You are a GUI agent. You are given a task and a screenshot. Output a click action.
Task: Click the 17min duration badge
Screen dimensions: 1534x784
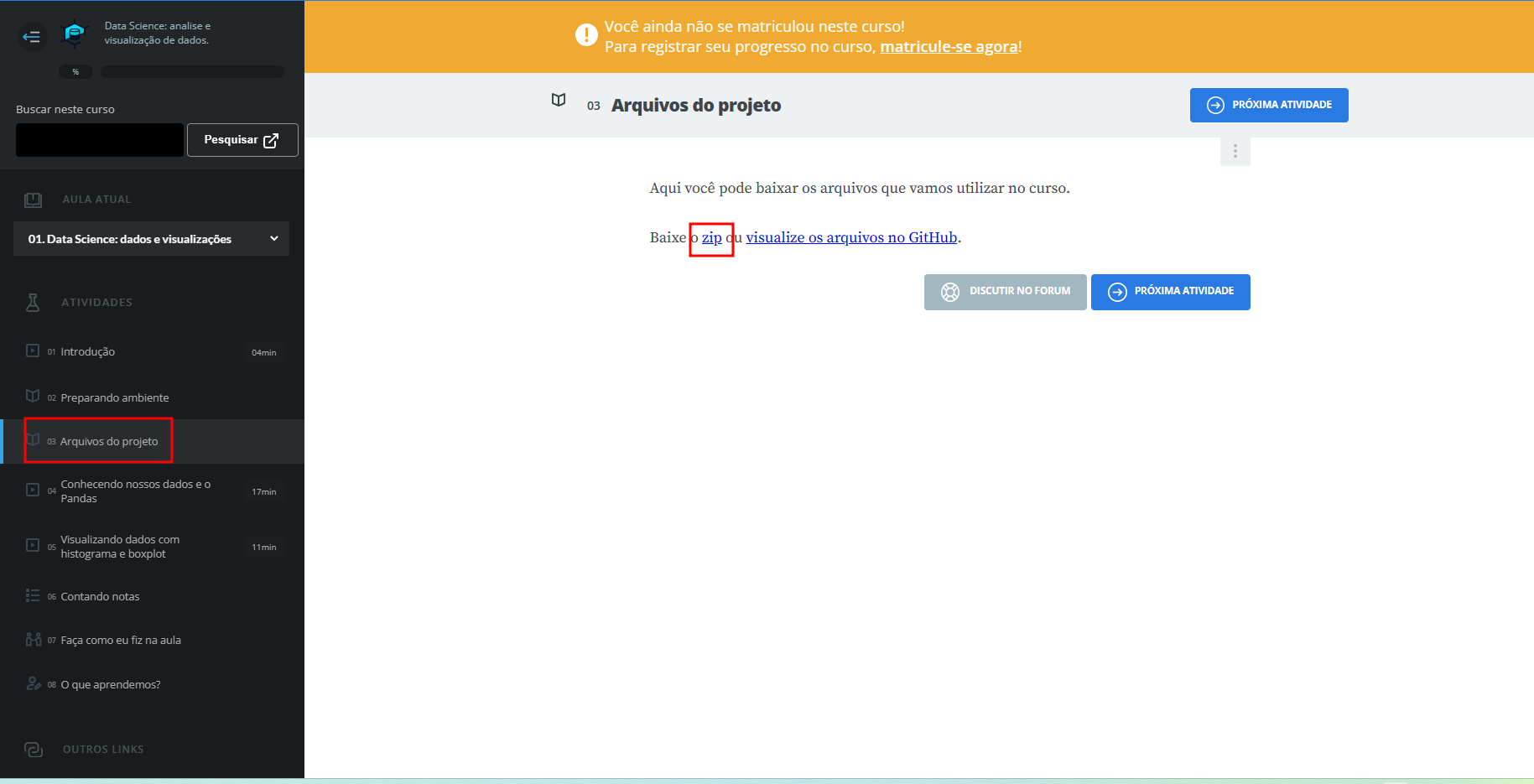pyautogui.click(x=264, y=491)
